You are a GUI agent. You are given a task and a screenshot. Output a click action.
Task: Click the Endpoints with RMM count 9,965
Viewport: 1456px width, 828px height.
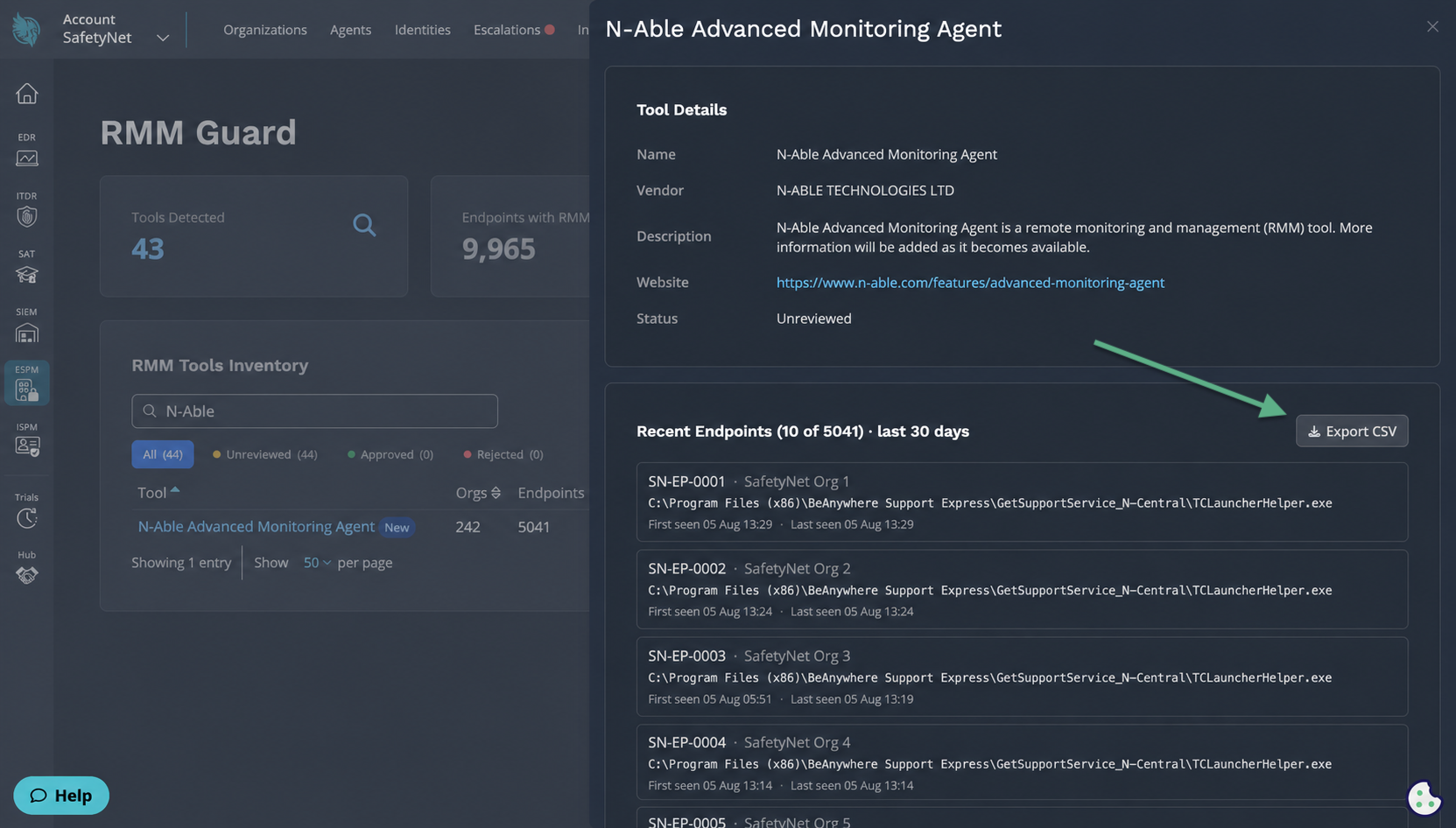498,249
